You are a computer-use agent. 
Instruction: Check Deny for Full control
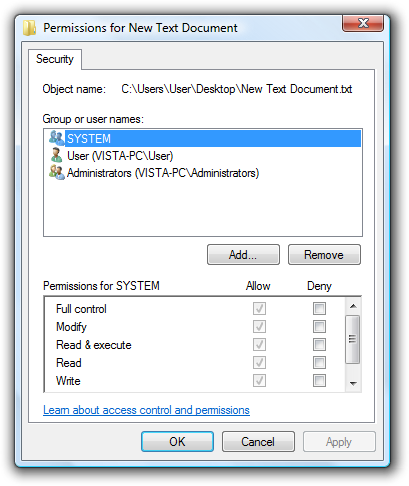pyautogui.click(x=319, y=308)
